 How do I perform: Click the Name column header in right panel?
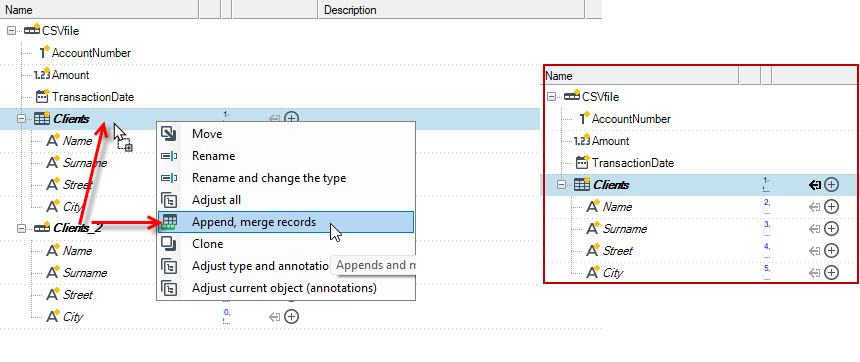pyautogui.click(x=642, y=76)
